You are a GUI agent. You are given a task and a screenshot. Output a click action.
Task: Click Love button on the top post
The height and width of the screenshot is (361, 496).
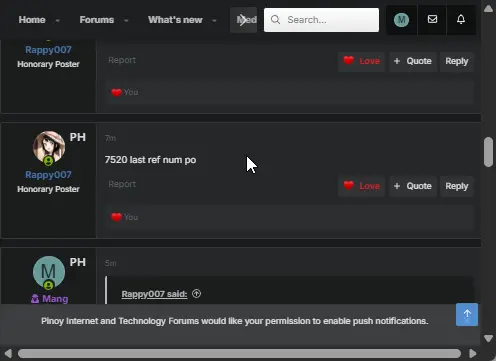[x=362, y=61]
